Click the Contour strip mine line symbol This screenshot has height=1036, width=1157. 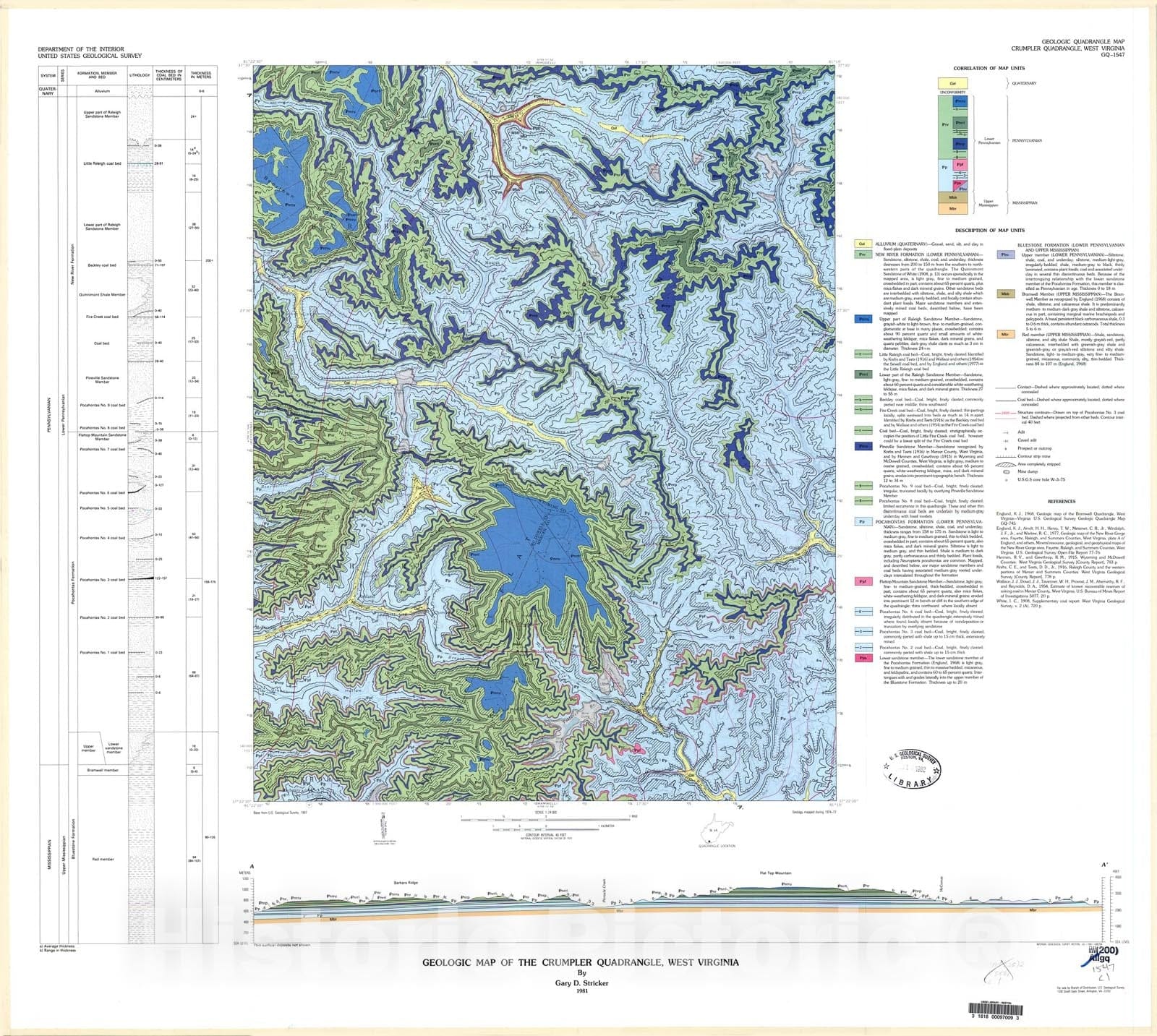pyautogui.click(x=1007, y=456)
